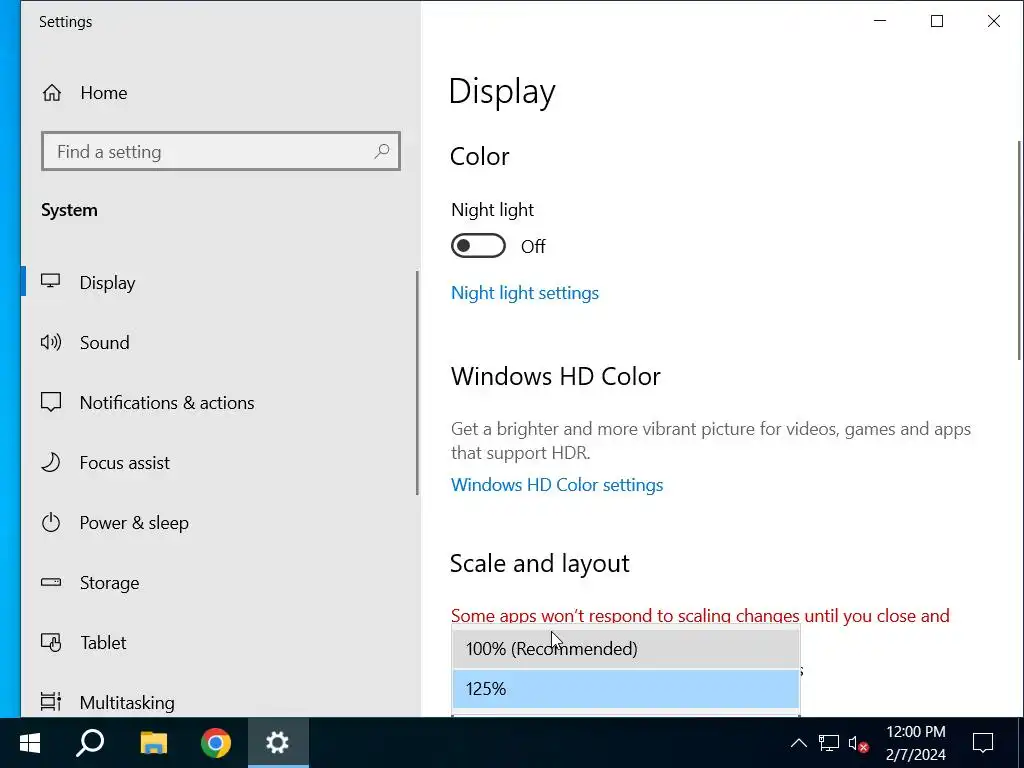Select Display in the sidebar

(x=107, y=282)
